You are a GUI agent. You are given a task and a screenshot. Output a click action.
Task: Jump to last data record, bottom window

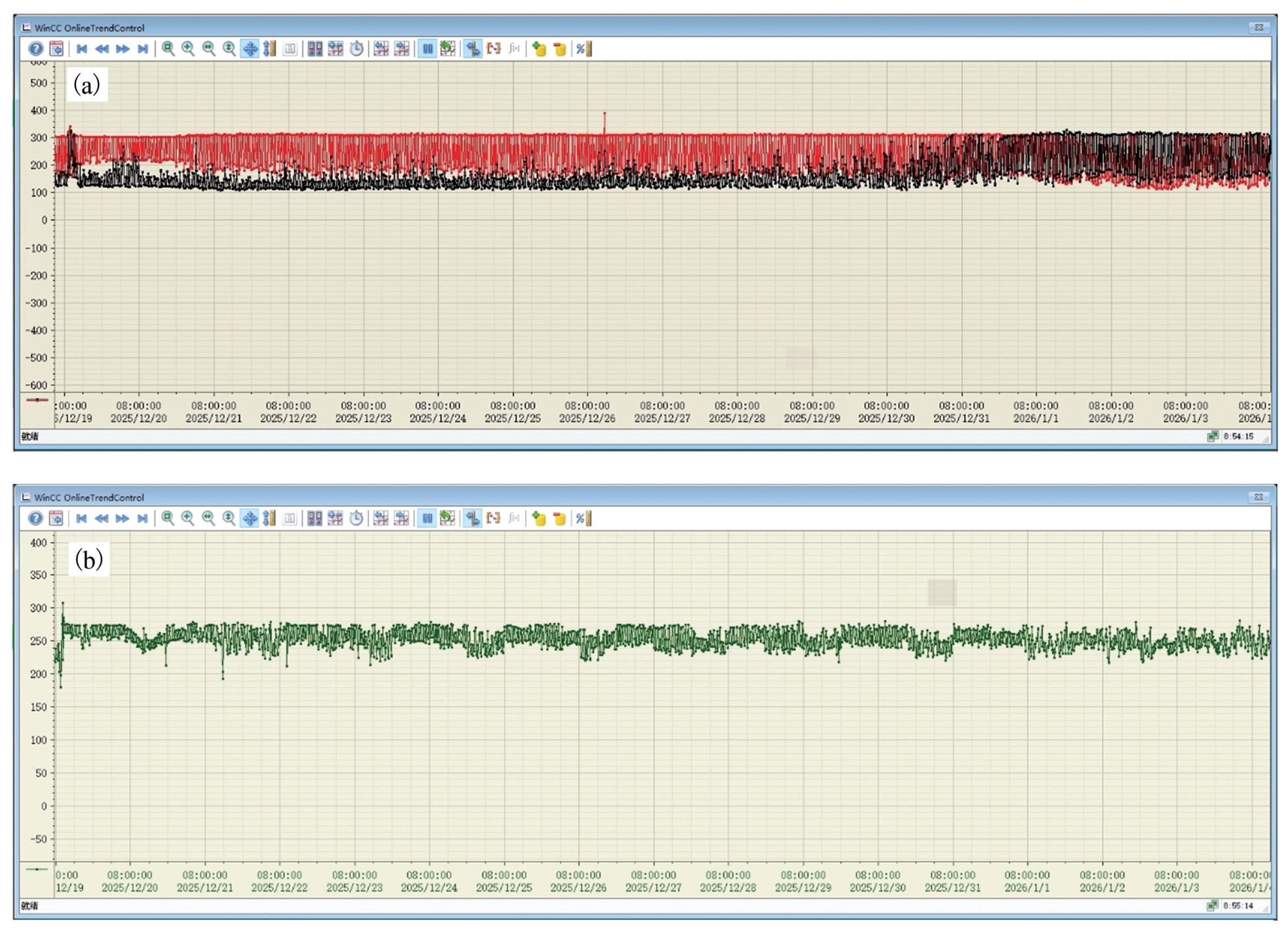142,518
